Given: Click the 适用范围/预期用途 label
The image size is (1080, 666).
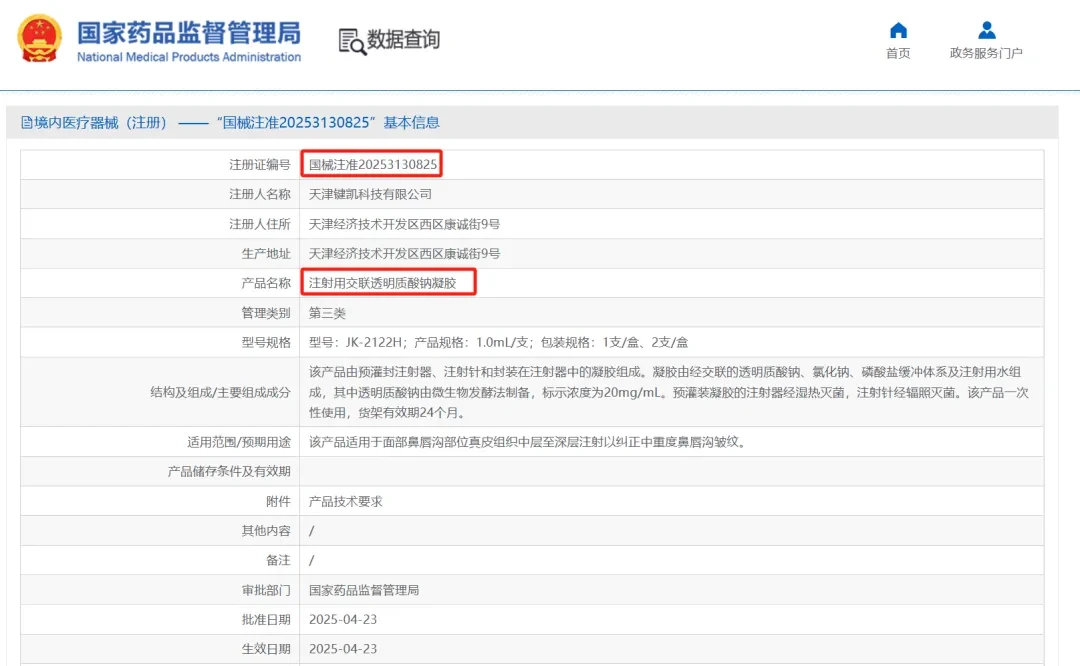Looking at the screenshot, I should [x=239, y=442].
